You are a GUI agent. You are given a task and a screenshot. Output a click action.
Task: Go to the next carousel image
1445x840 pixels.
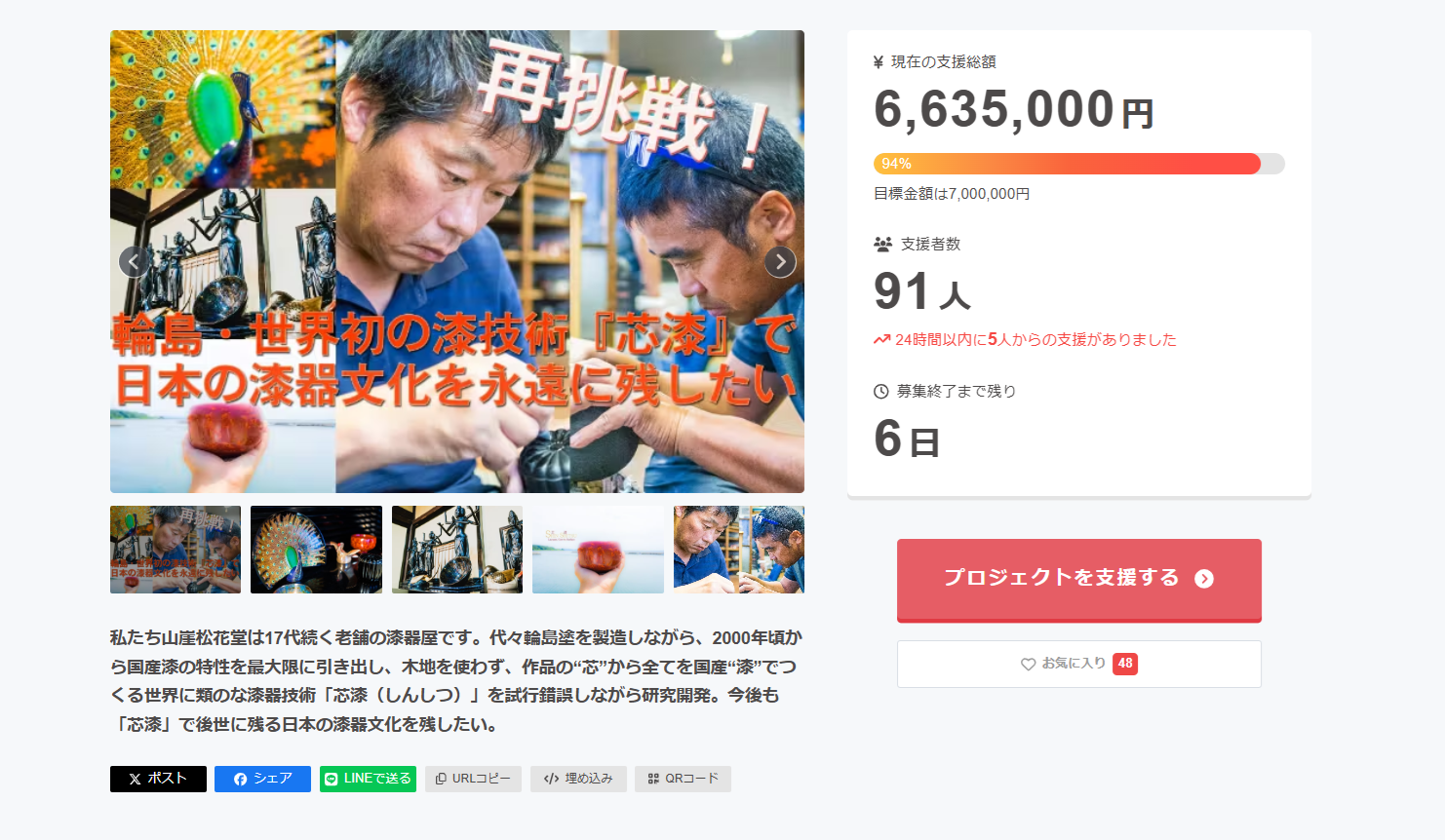[x=780, y=262]
